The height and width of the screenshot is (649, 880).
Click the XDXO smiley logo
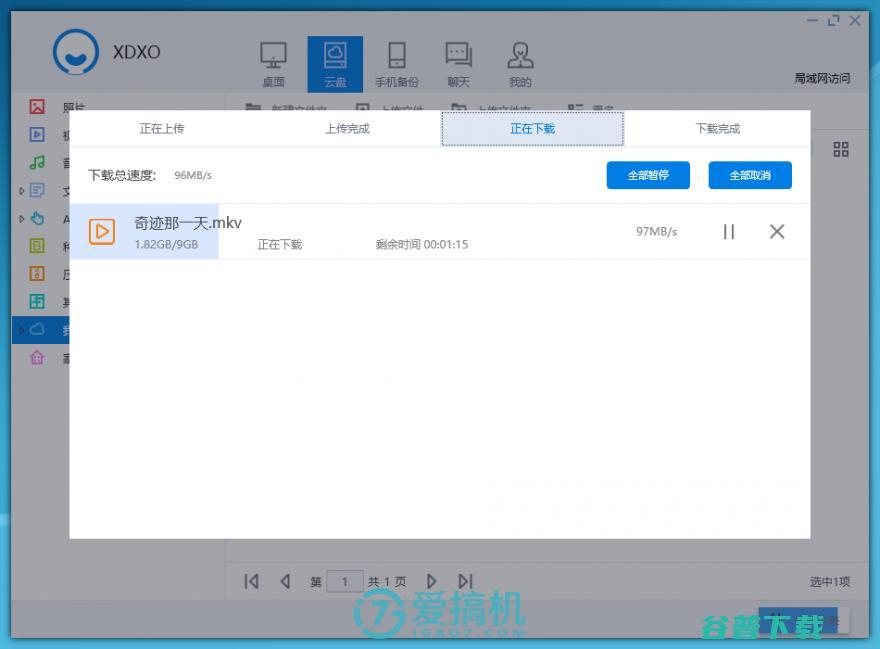pyautogui.click(x=76, y=52)
